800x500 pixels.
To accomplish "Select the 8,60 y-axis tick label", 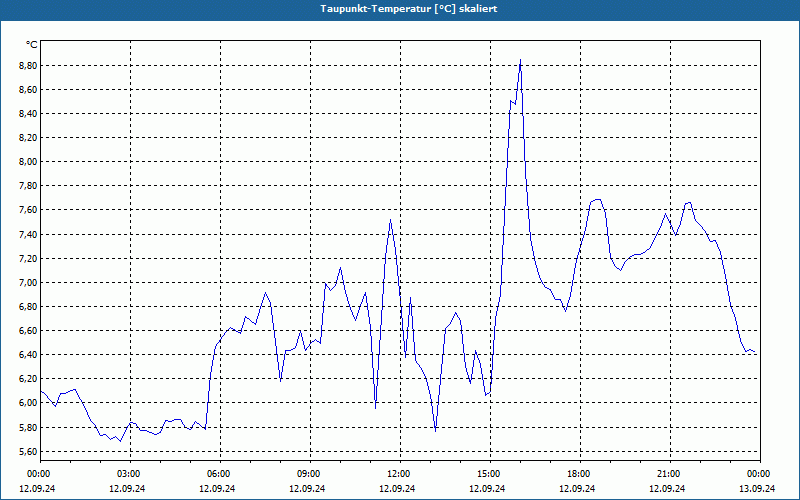I will click(x=28, y=90).
